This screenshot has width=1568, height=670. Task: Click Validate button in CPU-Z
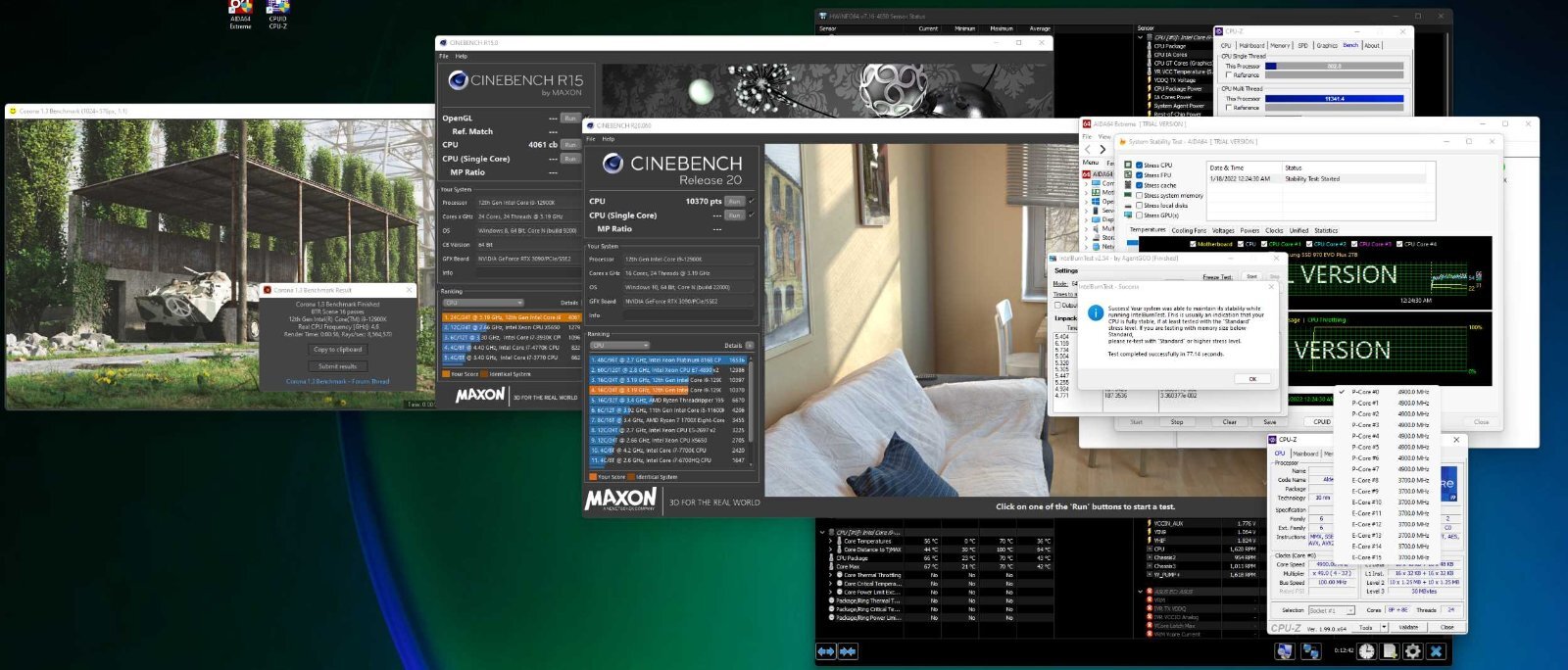(1408, 627)
